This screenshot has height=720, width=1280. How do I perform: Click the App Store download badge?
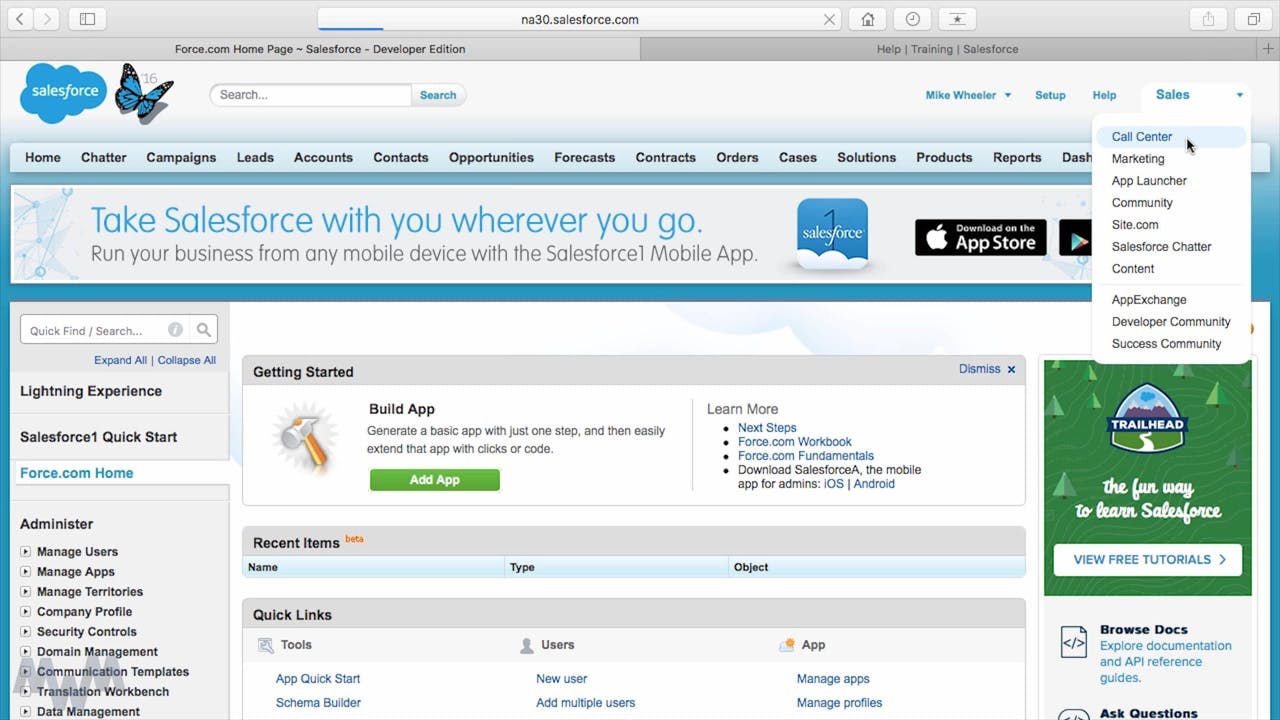(980, 238)
